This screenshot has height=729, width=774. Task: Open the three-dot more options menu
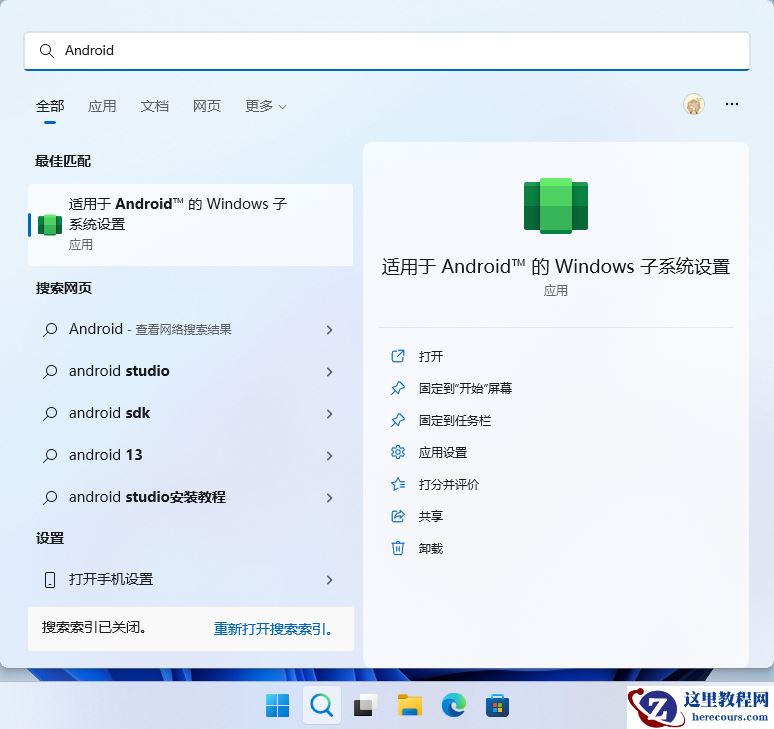(732, 104)
